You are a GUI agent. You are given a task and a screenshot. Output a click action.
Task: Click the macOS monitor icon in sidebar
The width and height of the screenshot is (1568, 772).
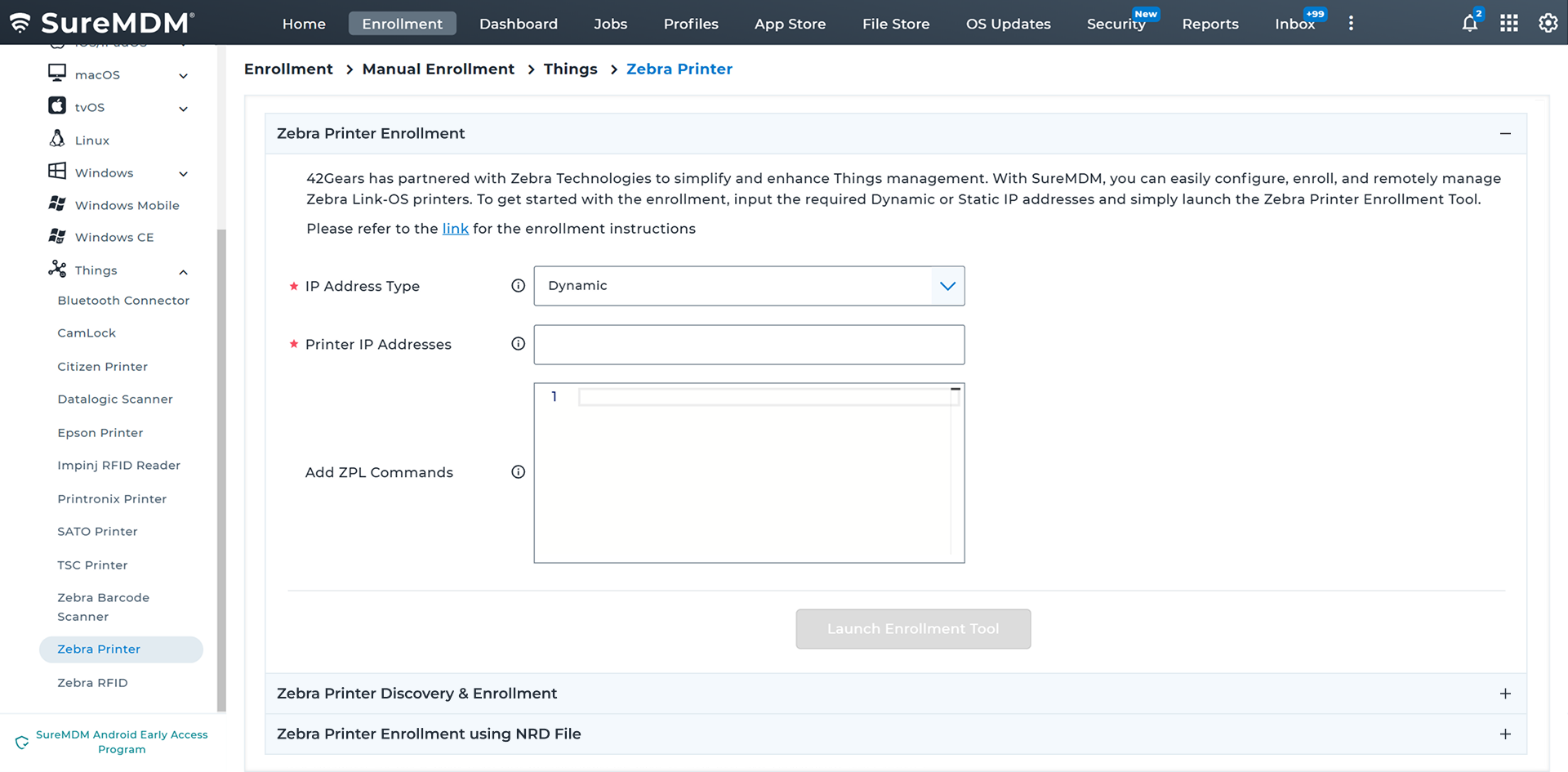pos(57,74)
